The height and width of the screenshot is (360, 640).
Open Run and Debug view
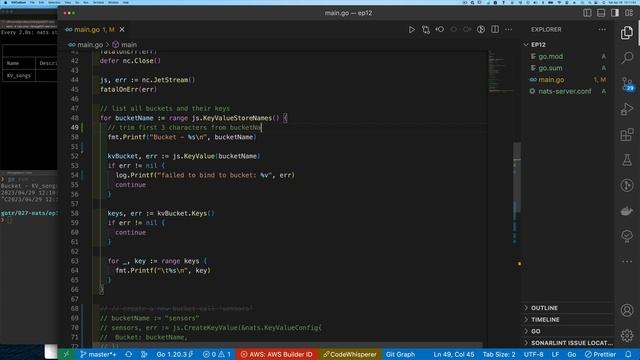pyautogui.click(x=627, y=109)
